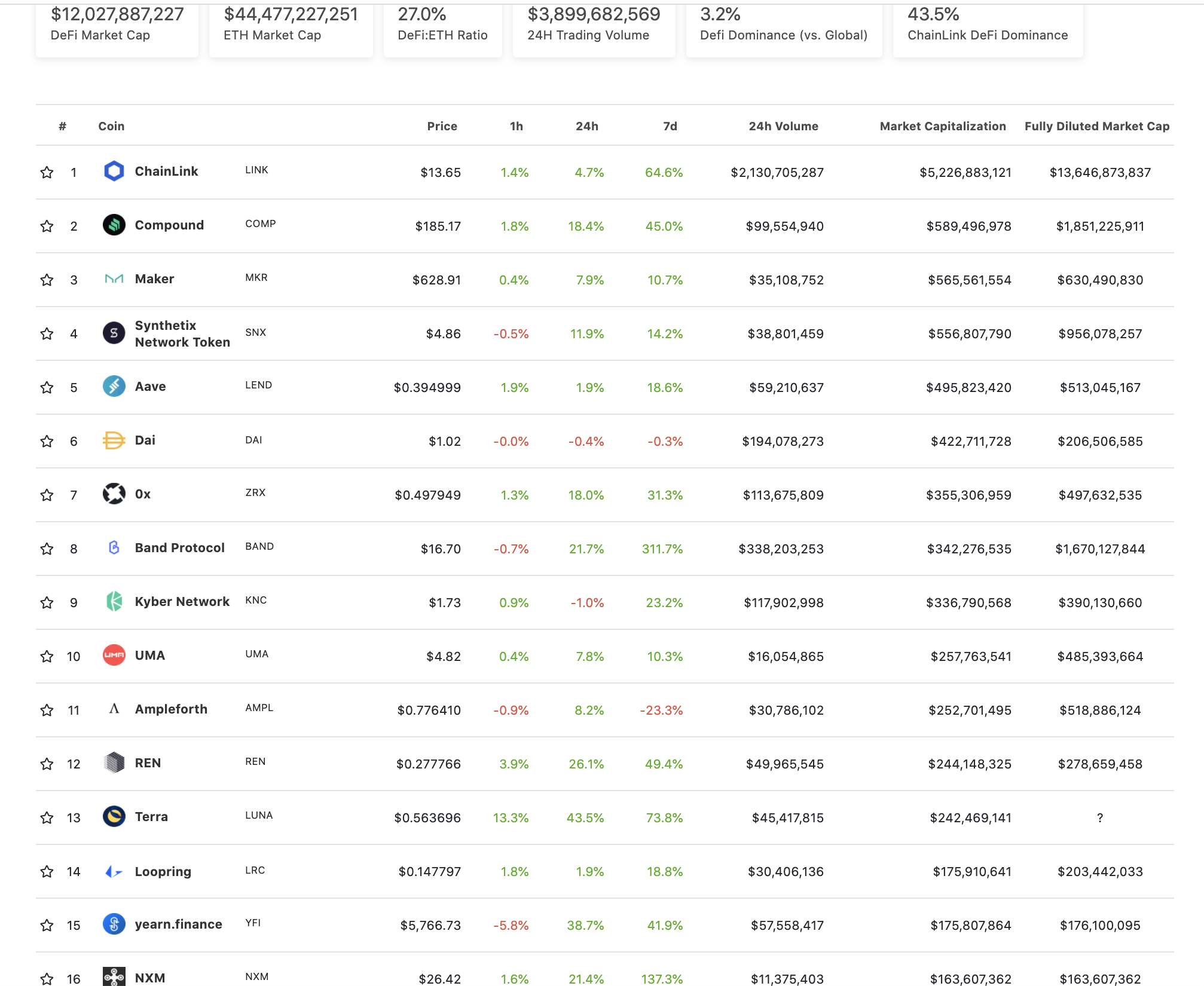Click the Aave coin logo icon
The width and height of the screenshot is (1204, 986).
point(114,387)
